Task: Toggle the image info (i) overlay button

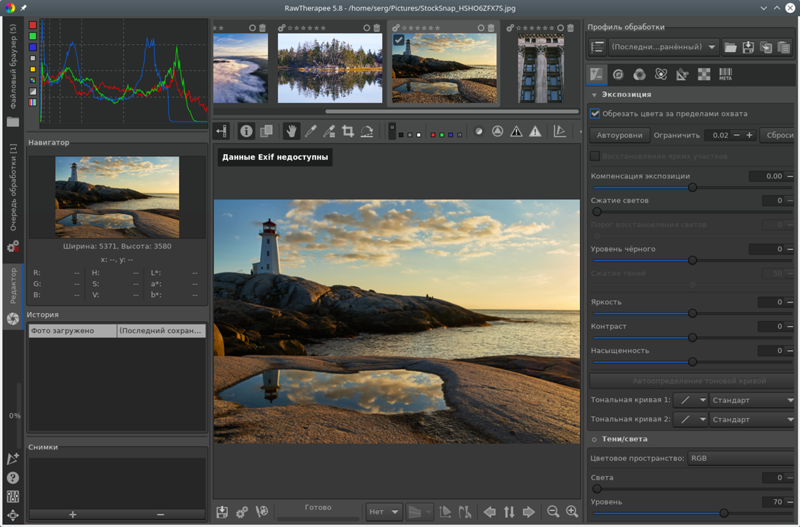Action: point(246,132)
